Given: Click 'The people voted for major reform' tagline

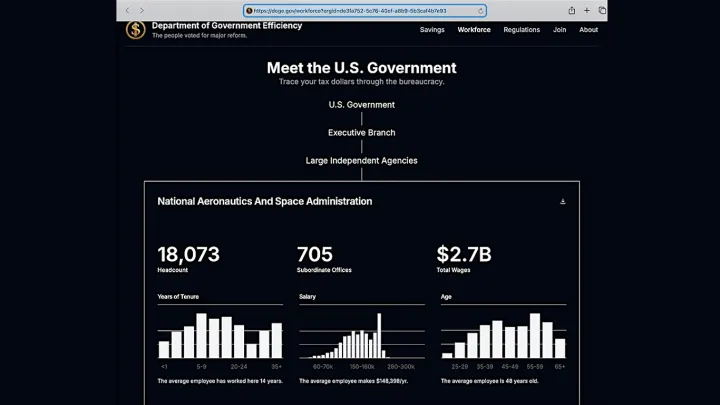Looking at the screenshot, I should pos(199,35).
